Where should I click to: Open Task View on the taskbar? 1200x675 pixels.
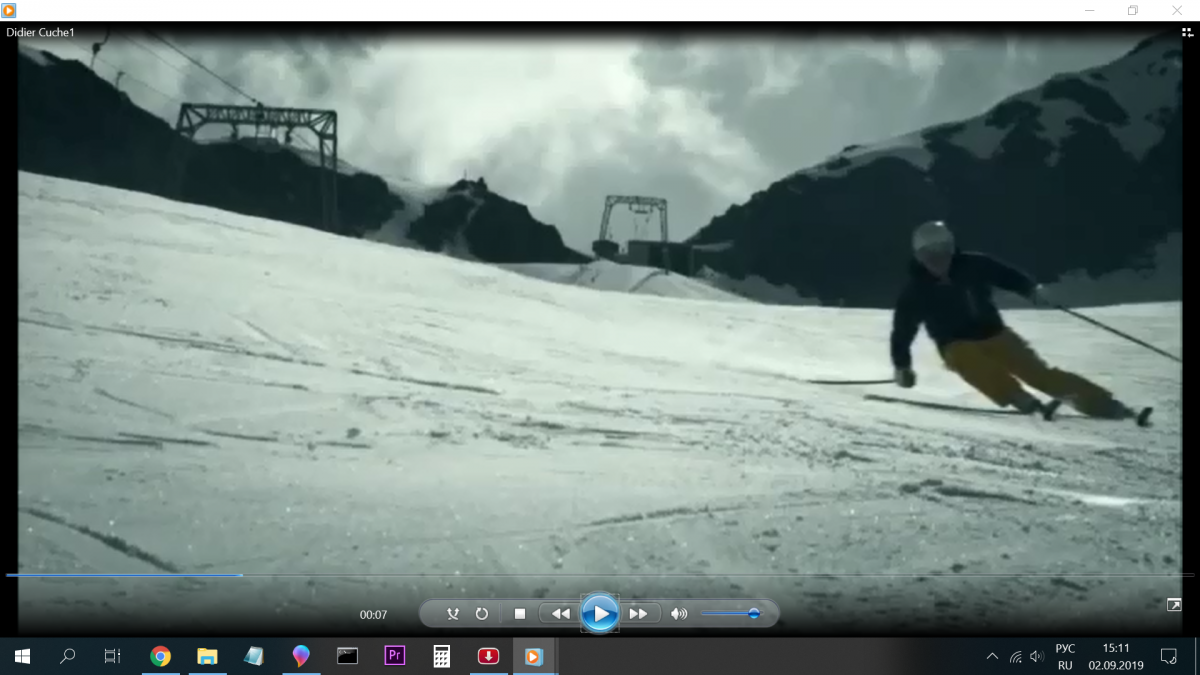(x=112, y=656)
